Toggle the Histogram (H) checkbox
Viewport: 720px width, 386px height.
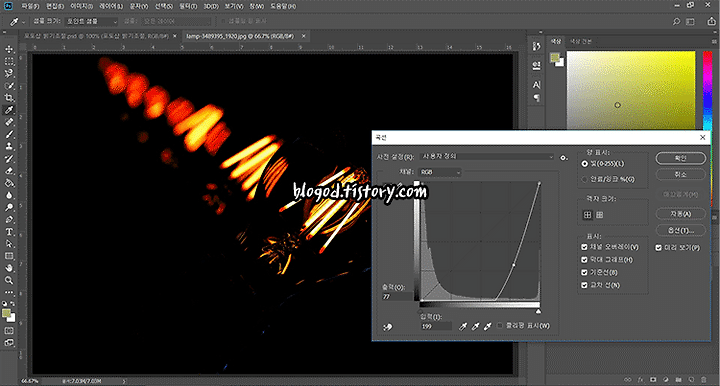point(584,260)
